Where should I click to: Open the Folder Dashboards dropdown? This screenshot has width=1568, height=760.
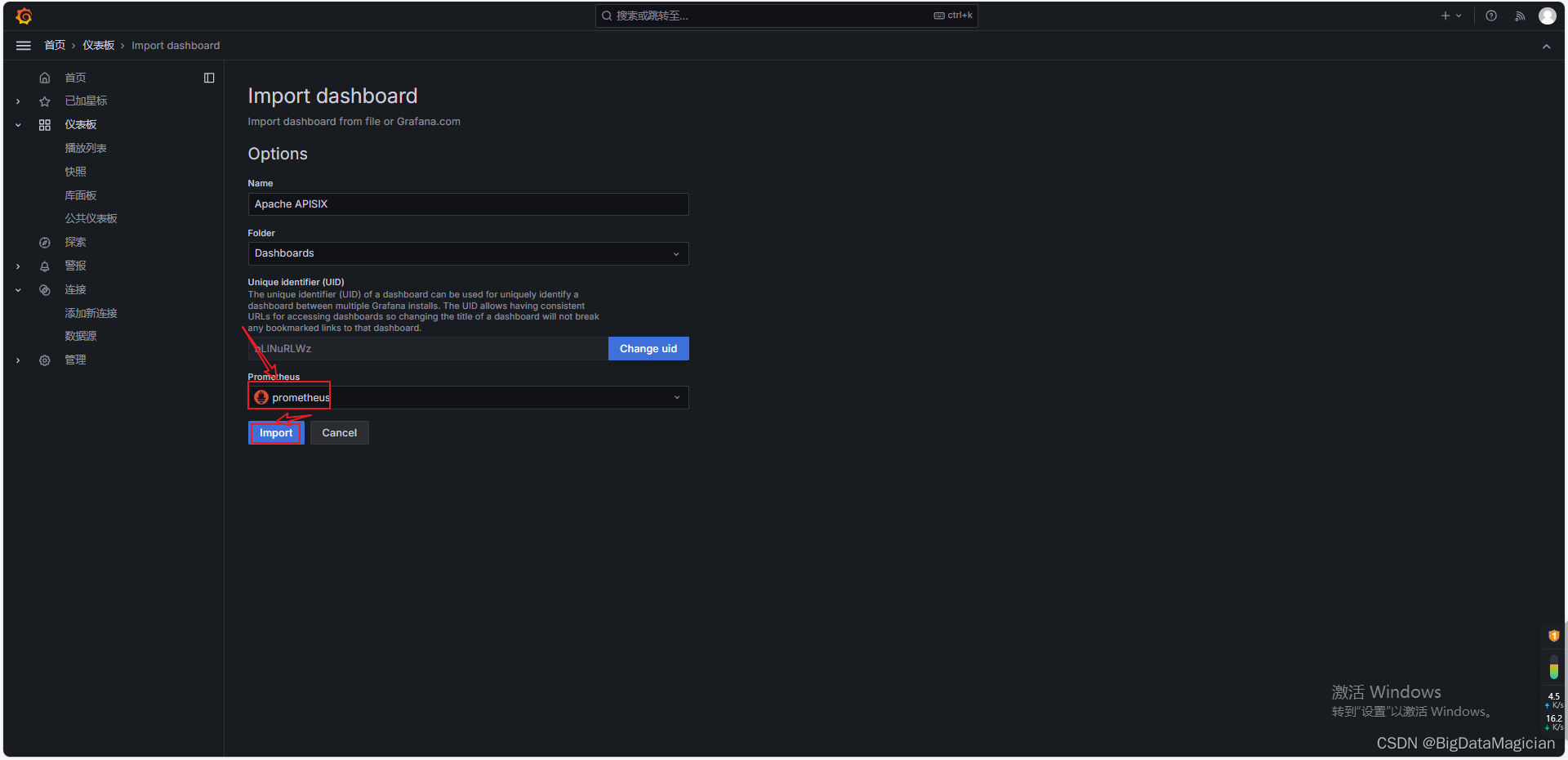(468, 253)
